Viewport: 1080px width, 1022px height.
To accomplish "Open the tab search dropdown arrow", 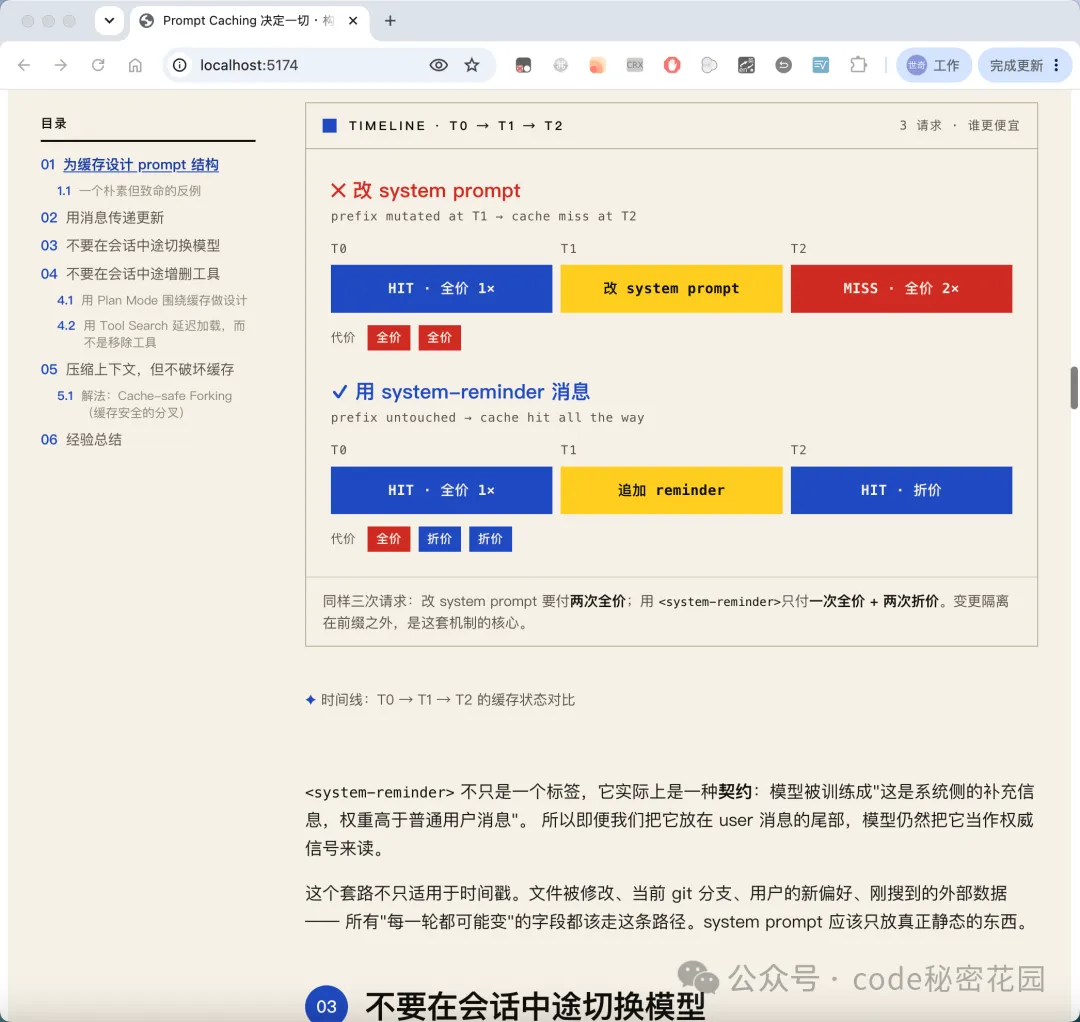I will click(109, 21).
